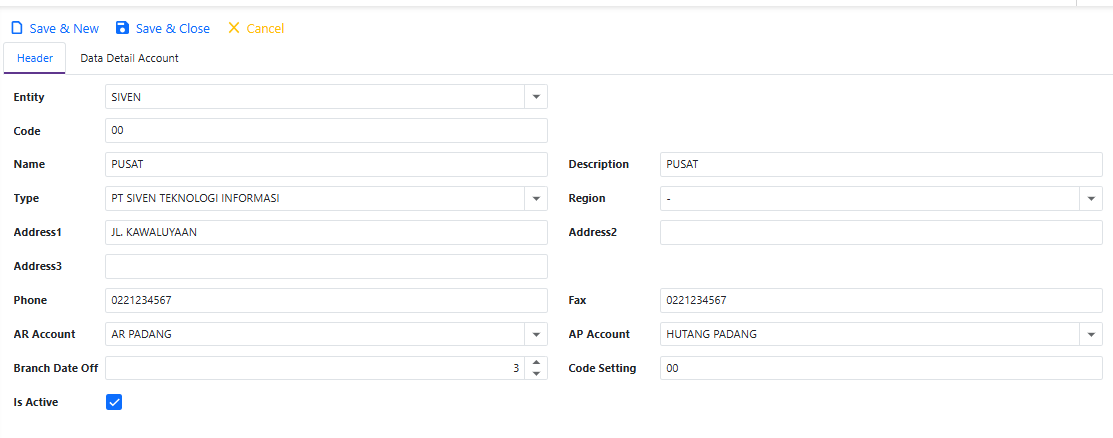Click the Code field containing 00
1113x438 pixels.
tap(327, 131)
